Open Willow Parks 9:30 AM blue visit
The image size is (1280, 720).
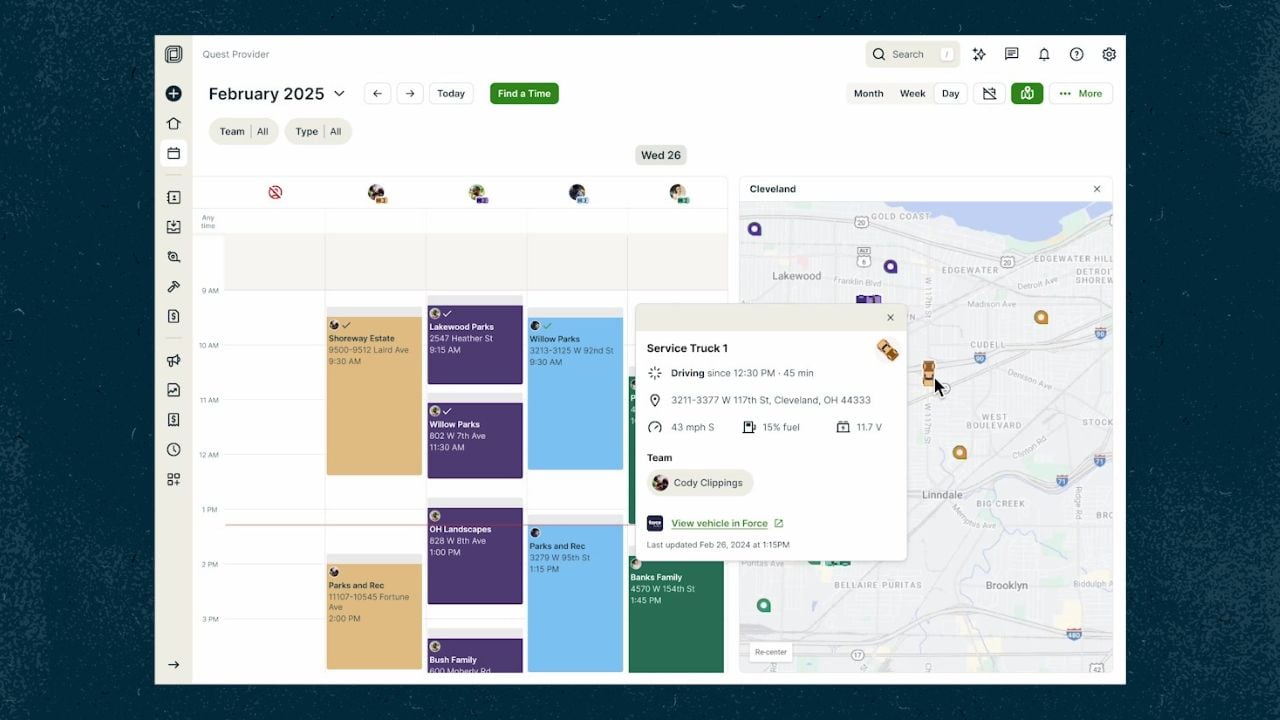[575, 393]
